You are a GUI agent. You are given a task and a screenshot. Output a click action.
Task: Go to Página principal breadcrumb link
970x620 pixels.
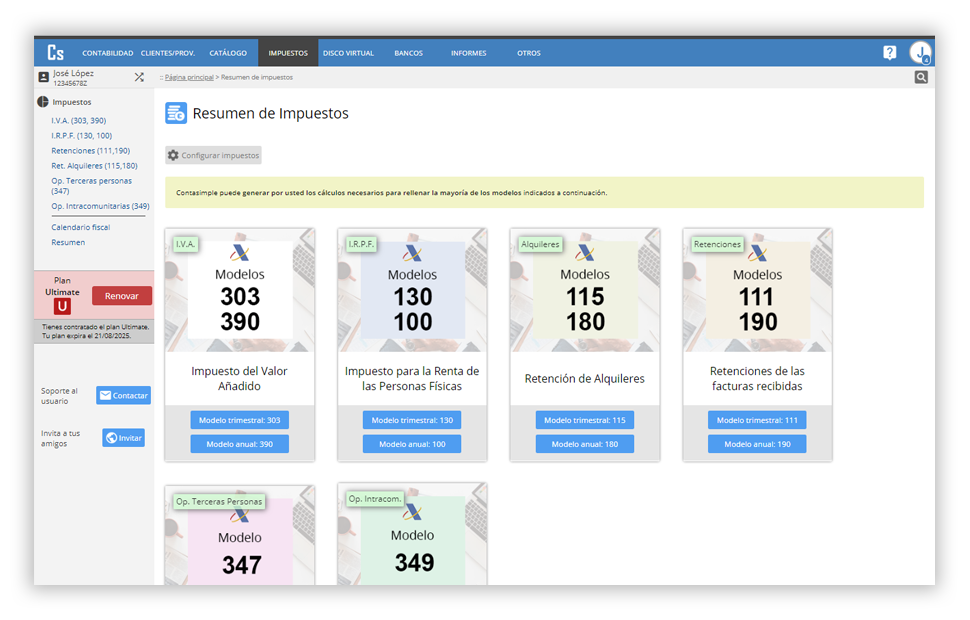189,77
